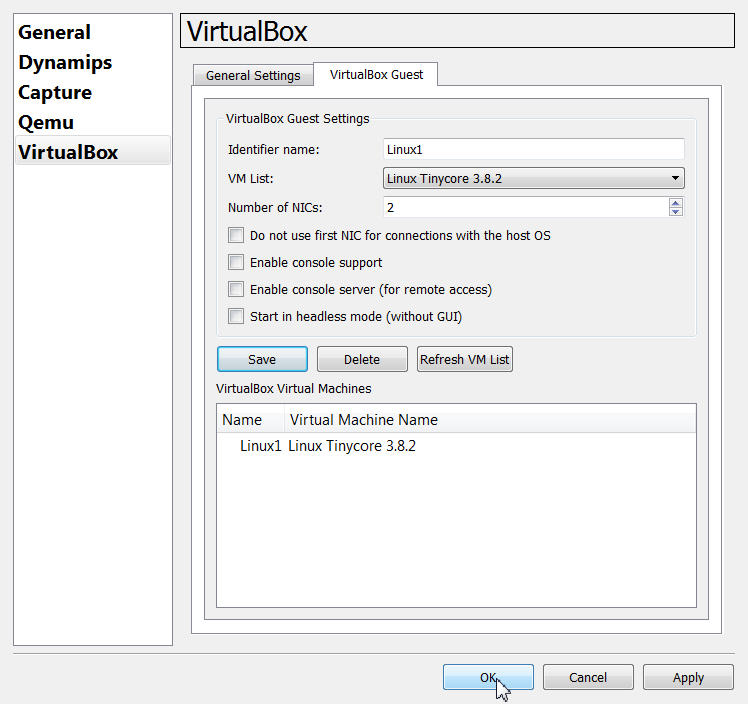748x704 pixels.
Task: Click 'Linux Tinycore 3.8.2' cell in table
Action: (352, 446)
